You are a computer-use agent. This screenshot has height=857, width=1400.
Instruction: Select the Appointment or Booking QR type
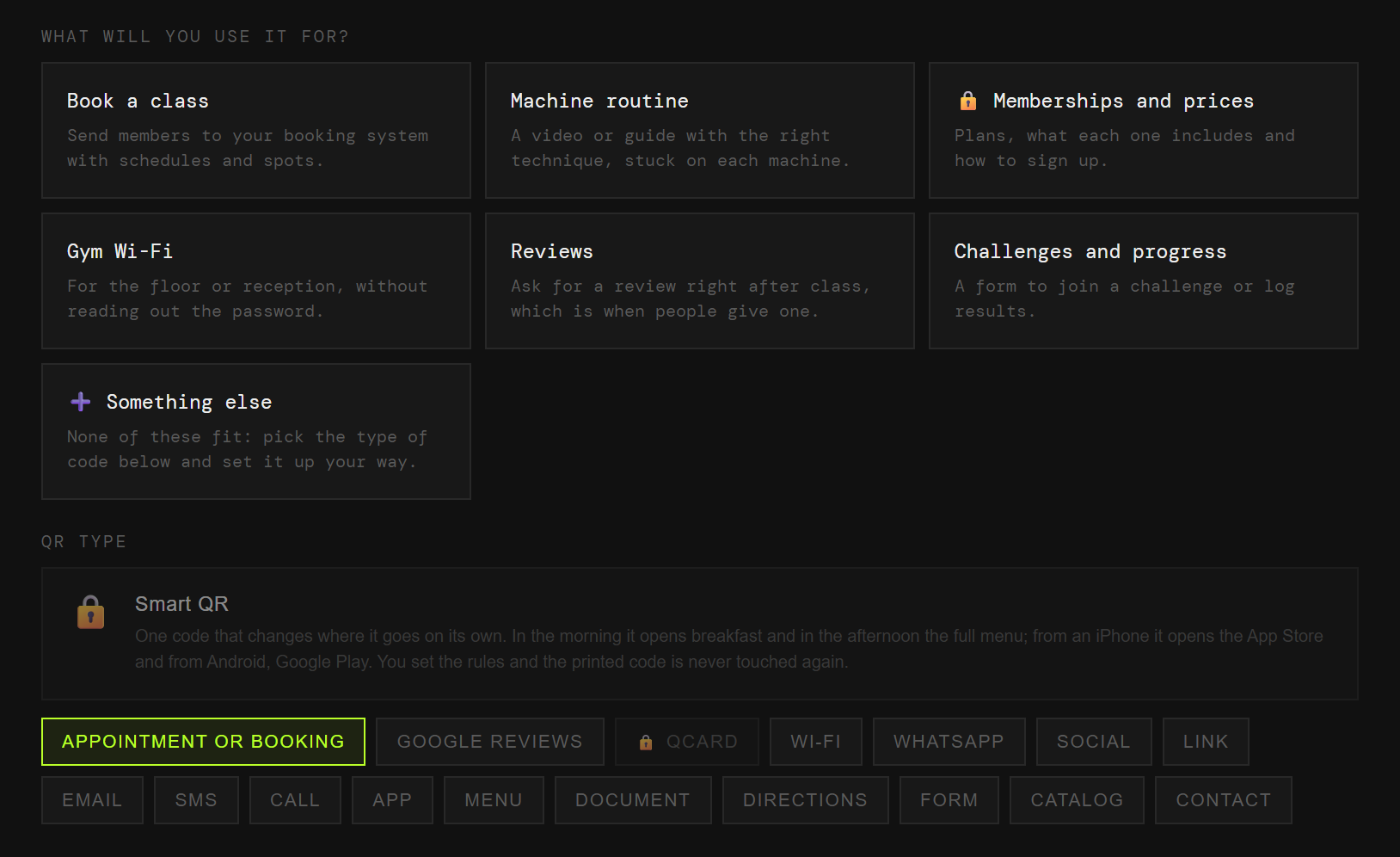(x=203, y=742)
